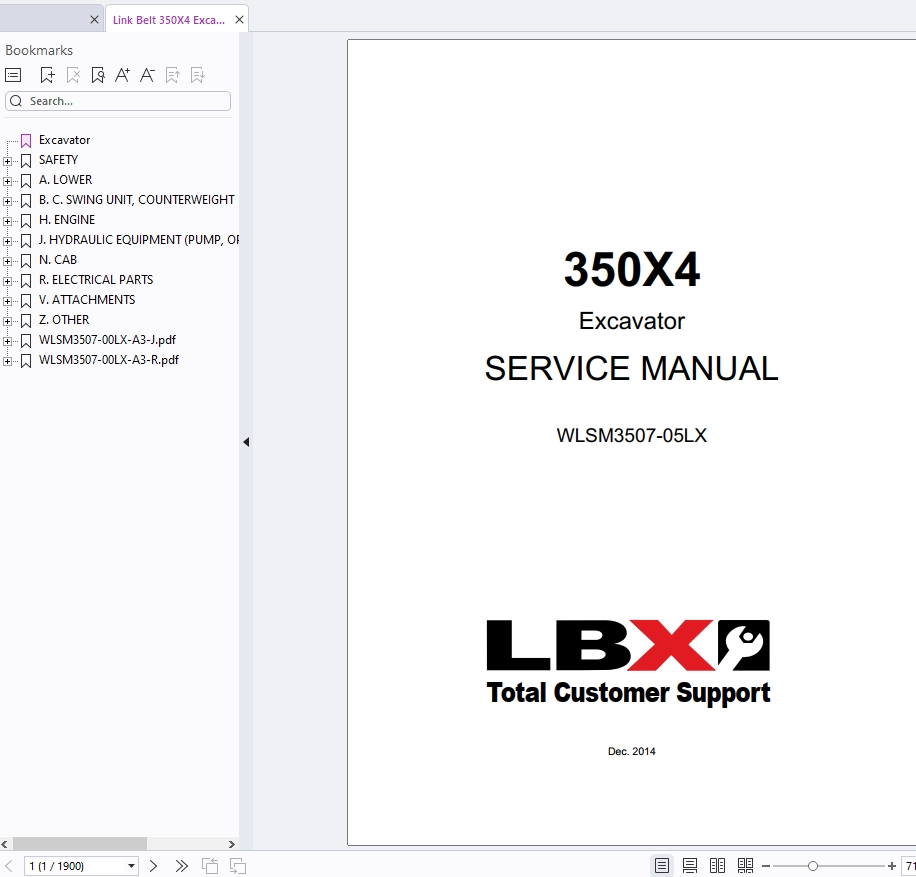Go to previous view
The image size is (916, 877).
coord(210,866)
